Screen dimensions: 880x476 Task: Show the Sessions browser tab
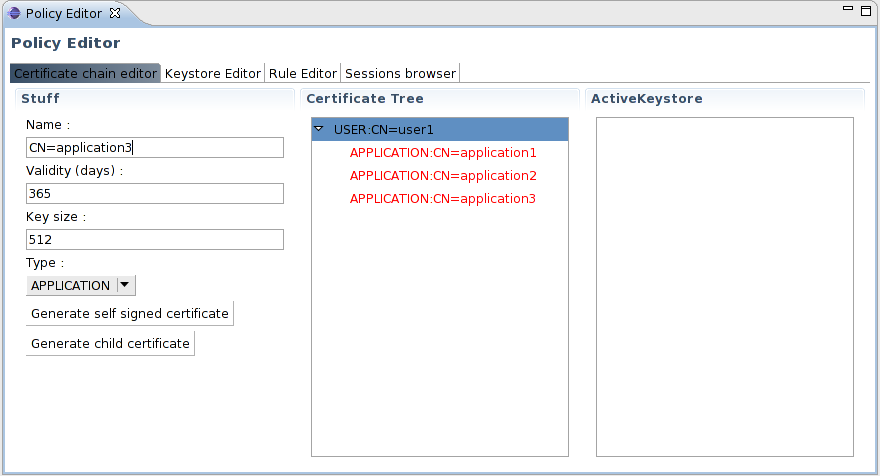click(400, 73)
